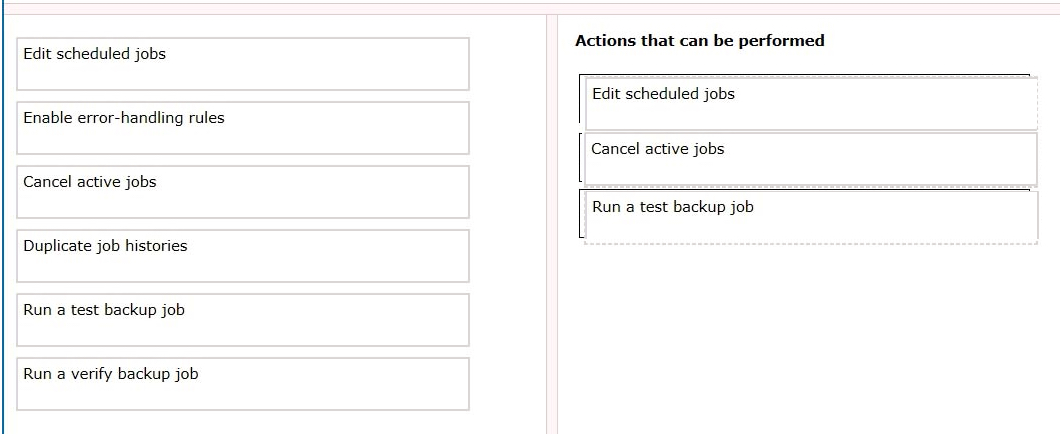
Task: Select 'Cancel active jobs' in the left list
Action: pyautogui.click(x=243, y=192)
